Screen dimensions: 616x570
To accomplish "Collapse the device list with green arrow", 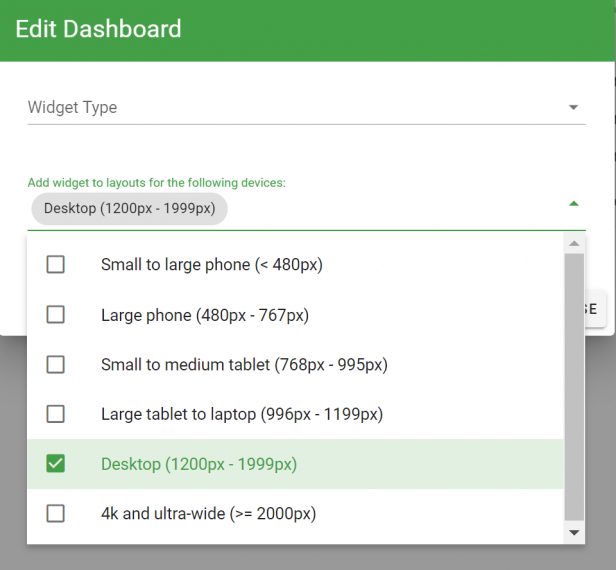I will (573, 203).
